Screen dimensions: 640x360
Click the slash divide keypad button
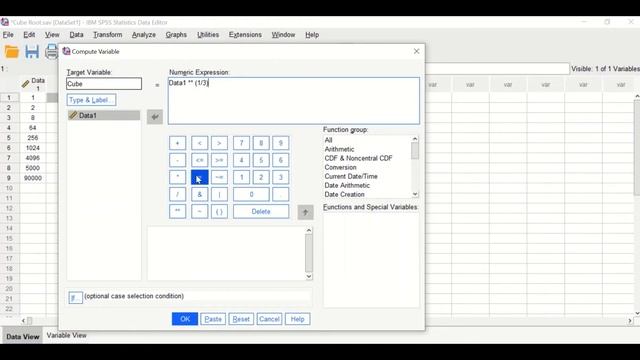177,195
